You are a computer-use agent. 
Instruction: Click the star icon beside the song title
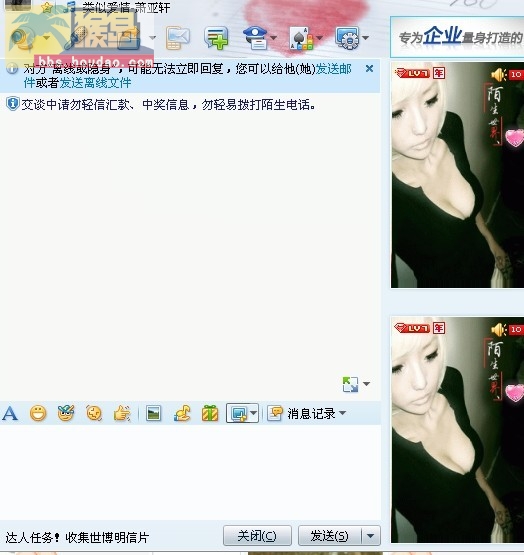point(46,8)
